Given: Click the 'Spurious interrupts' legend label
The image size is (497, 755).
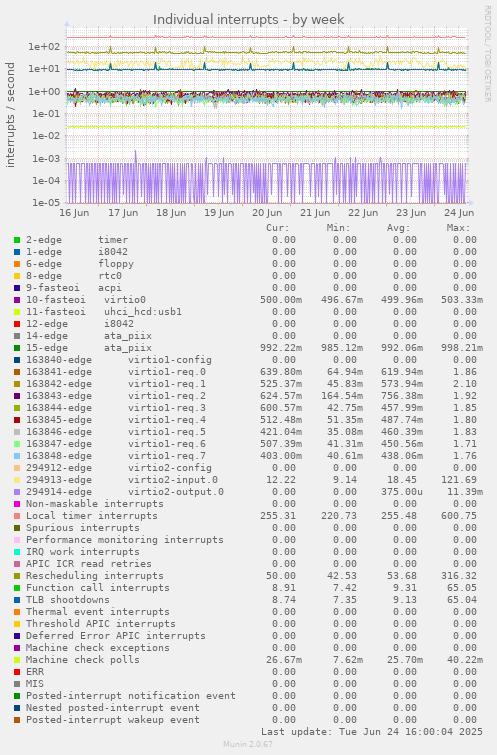Looking at the screenshot, I should (83, 528).
